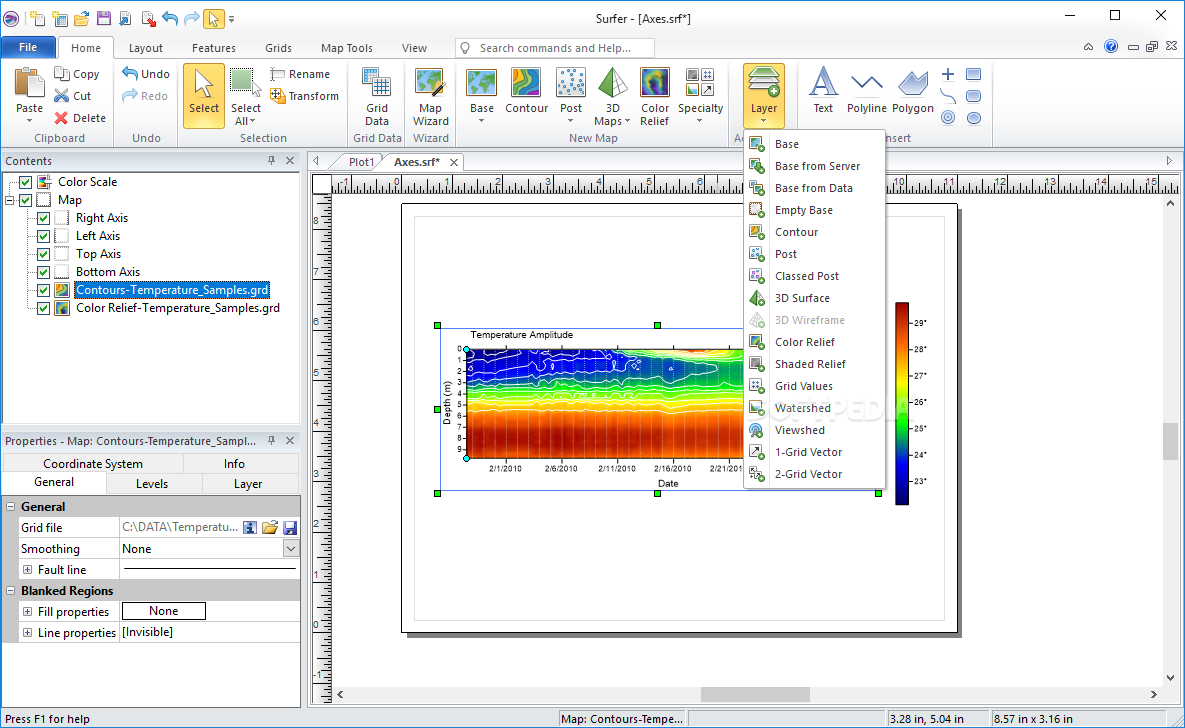Click the Cut button

(x=73, y=96)
